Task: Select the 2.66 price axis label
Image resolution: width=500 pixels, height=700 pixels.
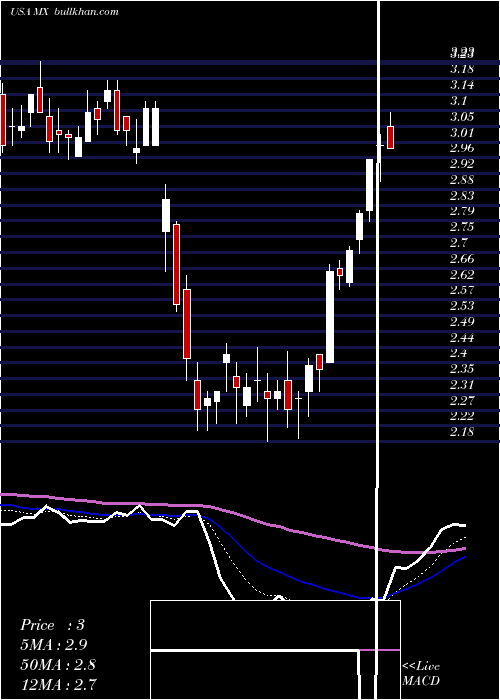Action: click(x=462, y=258)
